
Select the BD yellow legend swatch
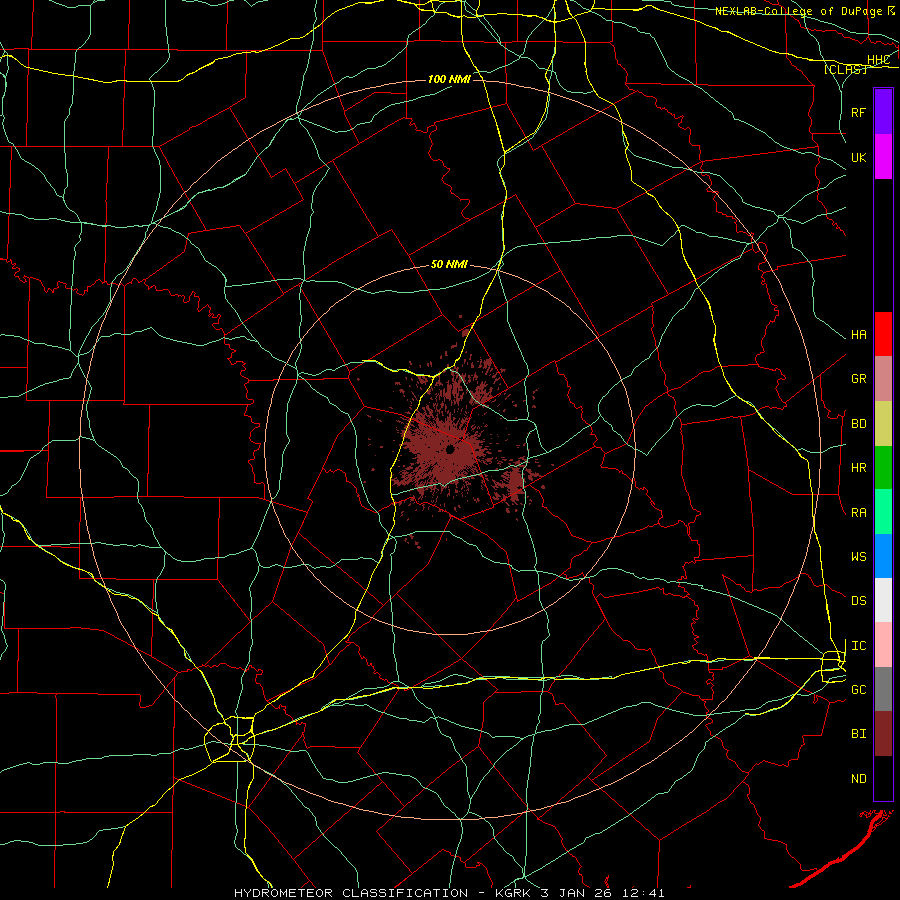coord(883,424)
